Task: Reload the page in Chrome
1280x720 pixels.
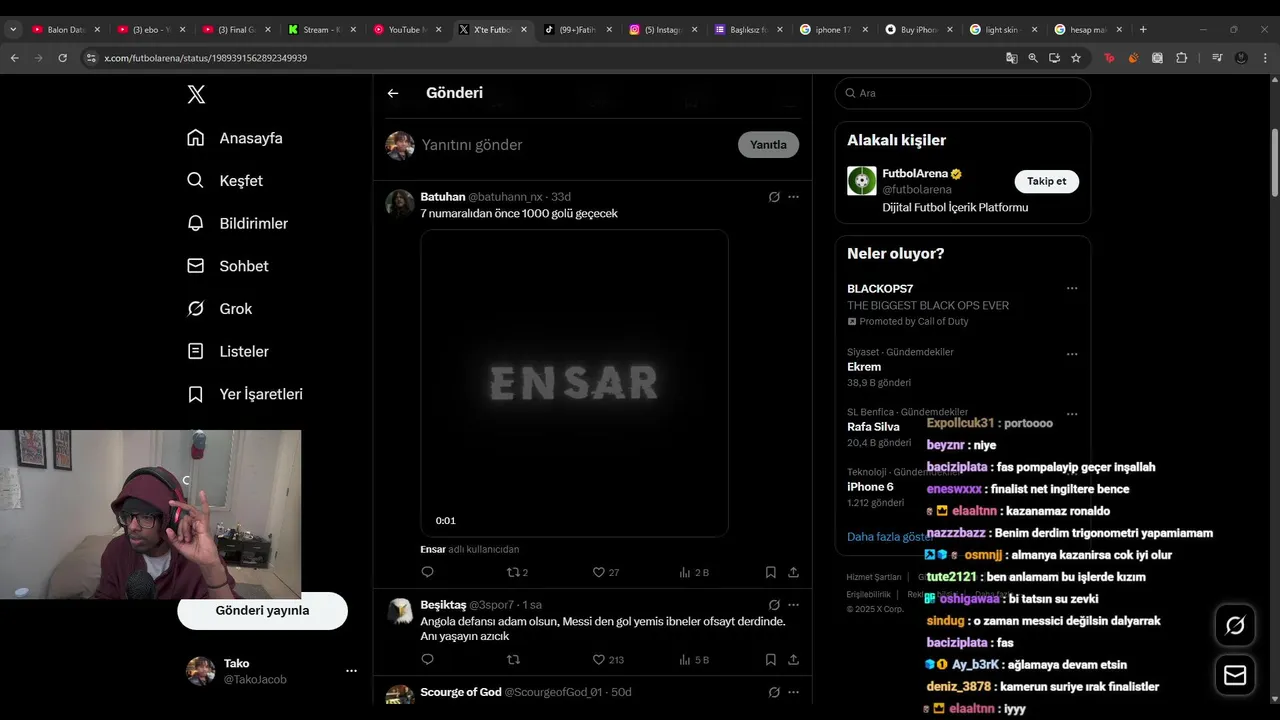Action: click(62, 58)
